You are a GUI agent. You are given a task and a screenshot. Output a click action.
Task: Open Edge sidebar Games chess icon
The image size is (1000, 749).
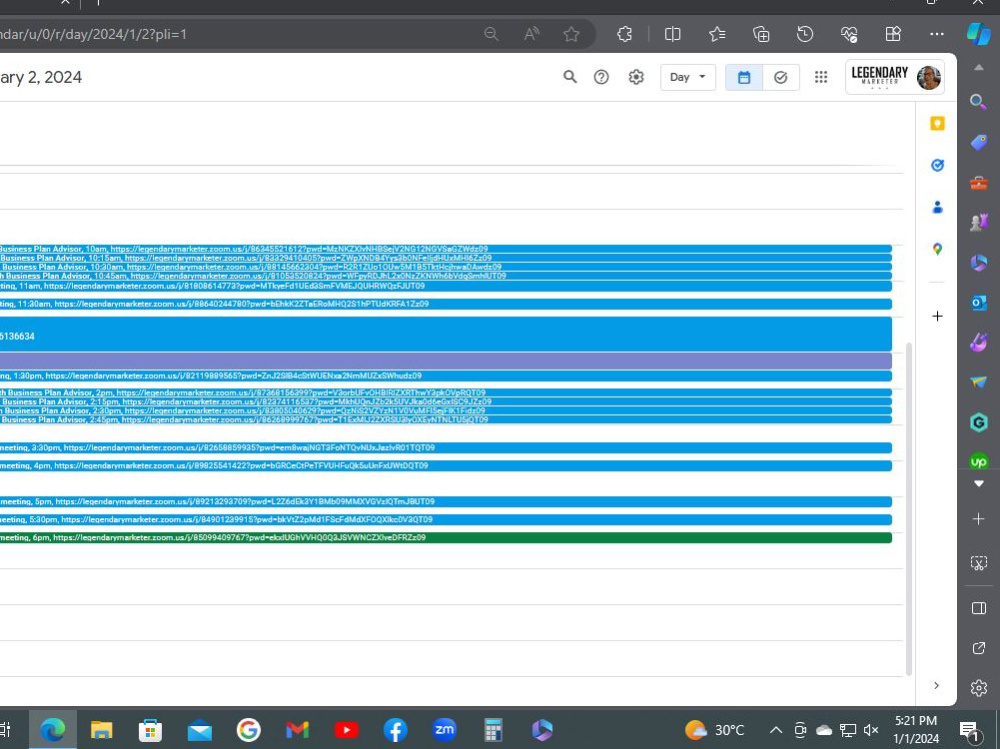click(x=978, y=222)
